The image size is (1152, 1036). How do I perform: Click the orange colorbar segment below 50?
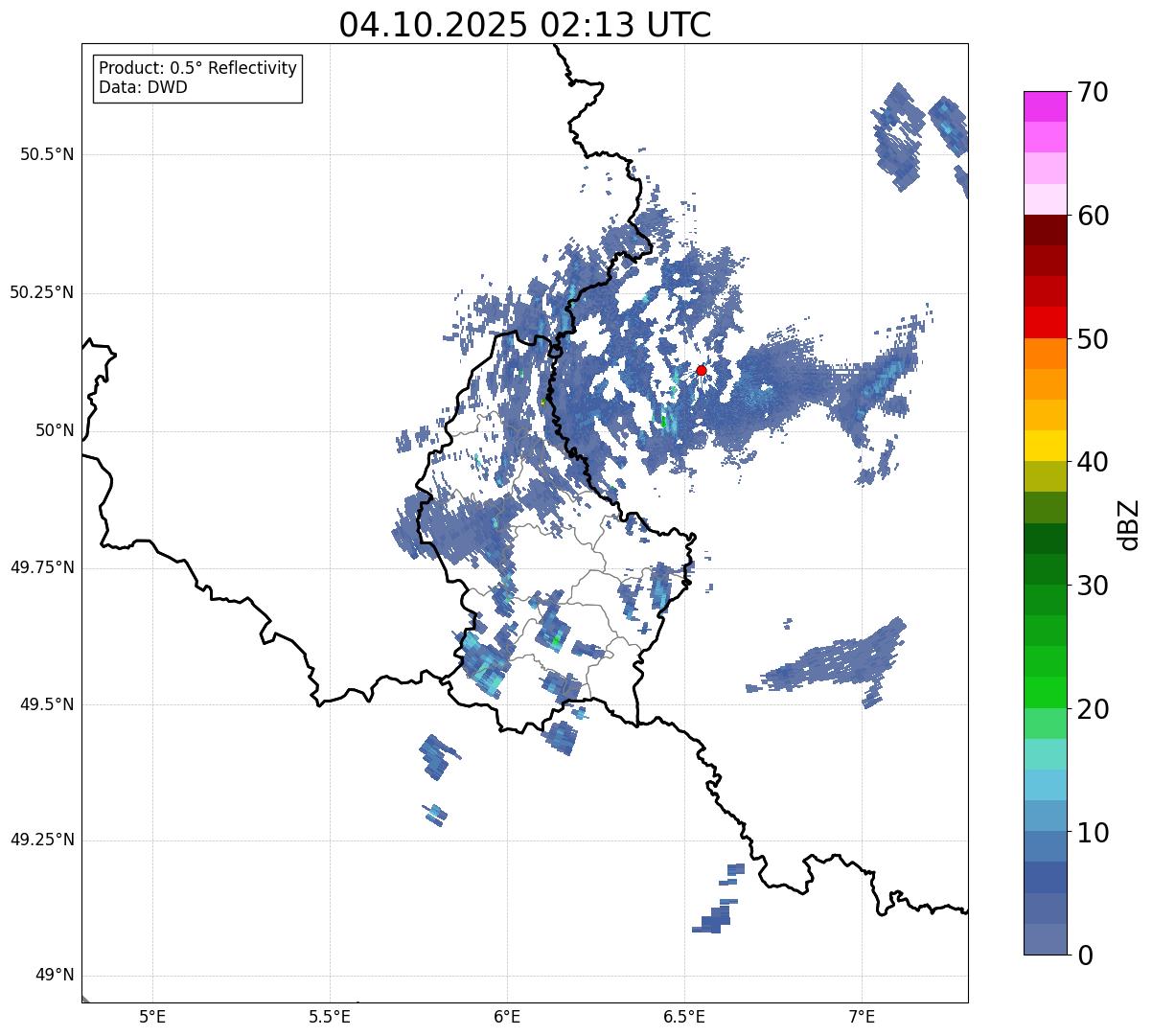pyautogui.click(x=1046, y=353)
